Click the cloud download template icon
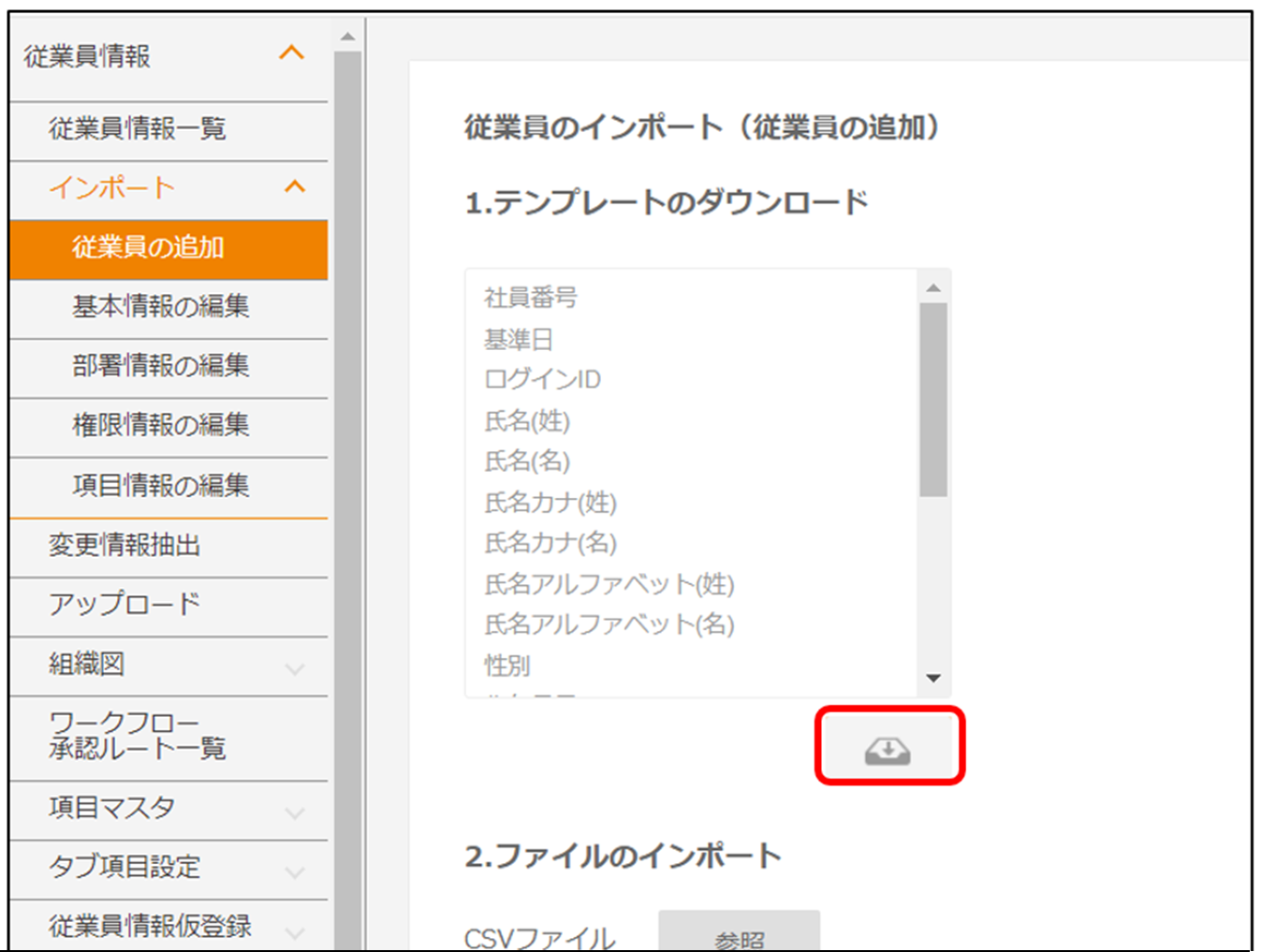This screenshot has width=1262, height=952. click(x=888, y=750)
